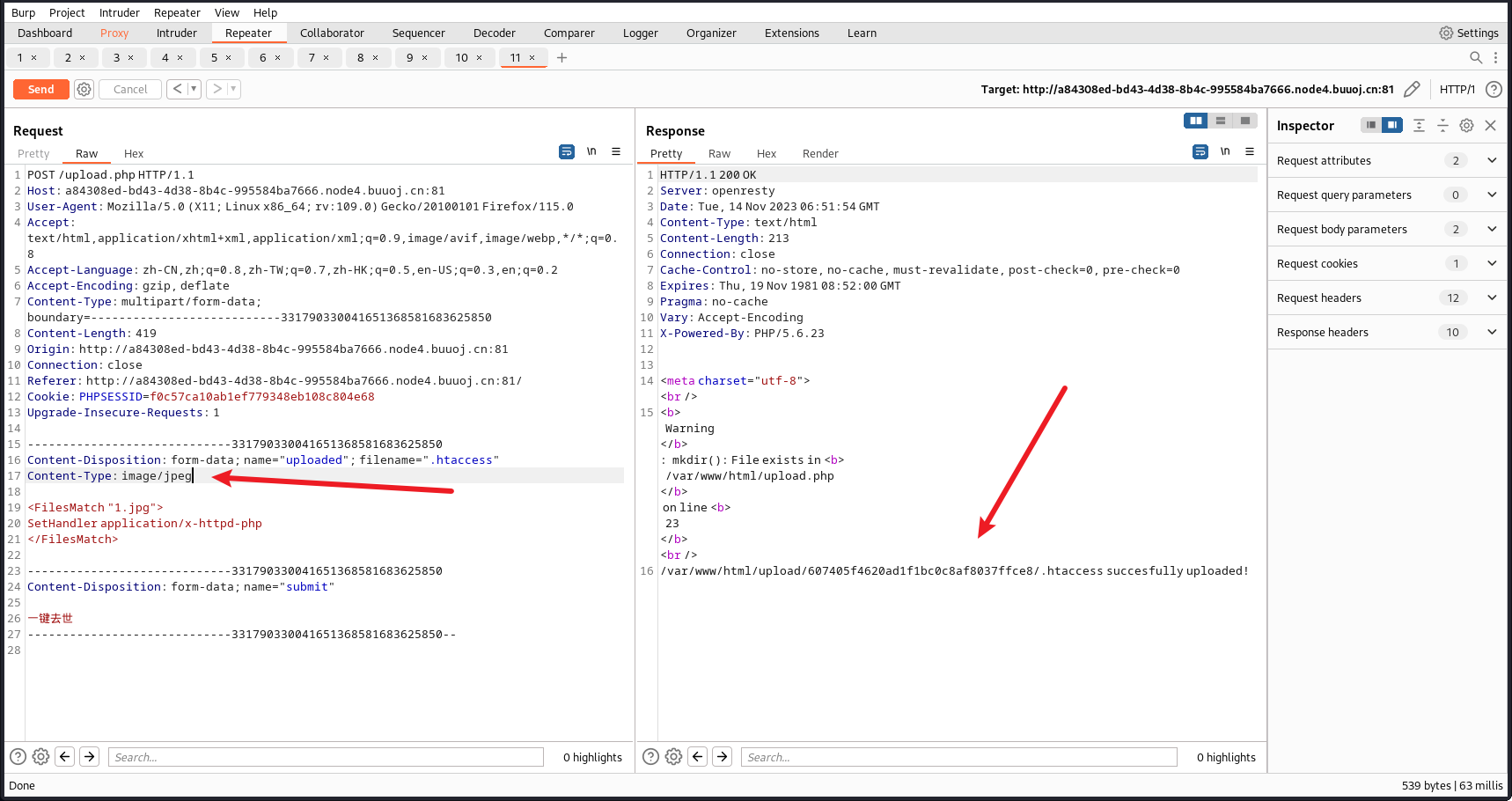Expand all Inspector sections
1512x801 pixels.
pyautogui.click(x=1419, y=125)
